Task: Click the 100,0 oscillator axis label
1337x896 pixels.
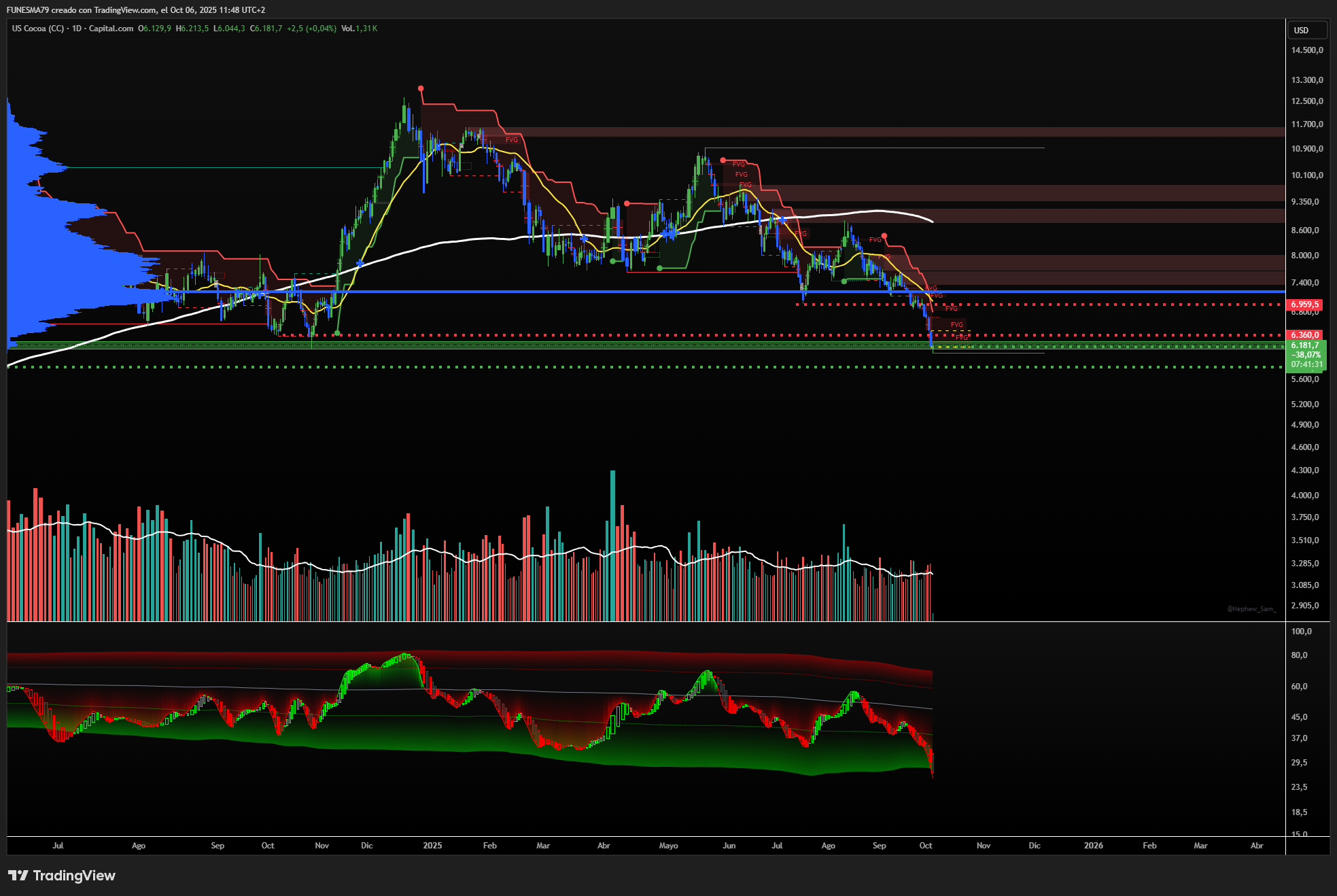Action: [1302, 632]
